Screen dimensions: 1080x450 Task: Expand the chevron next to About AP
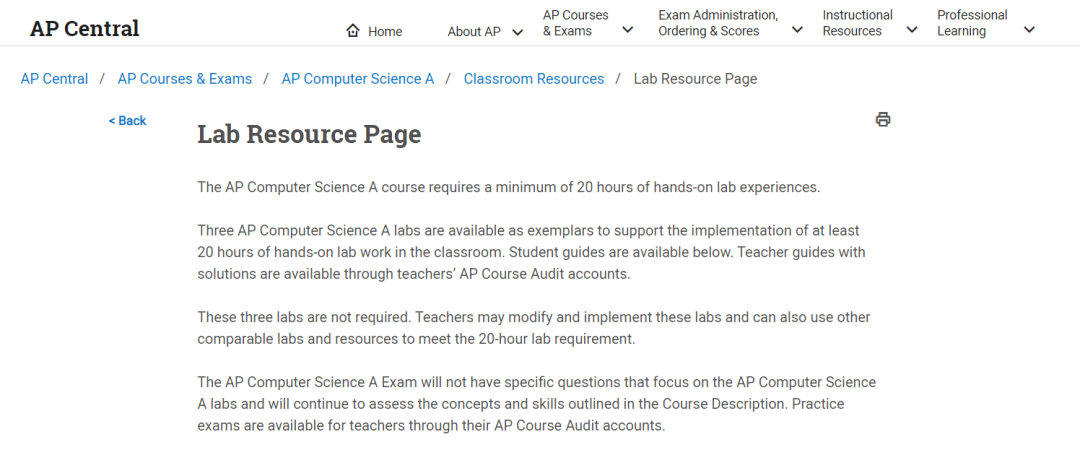[518, 32]
